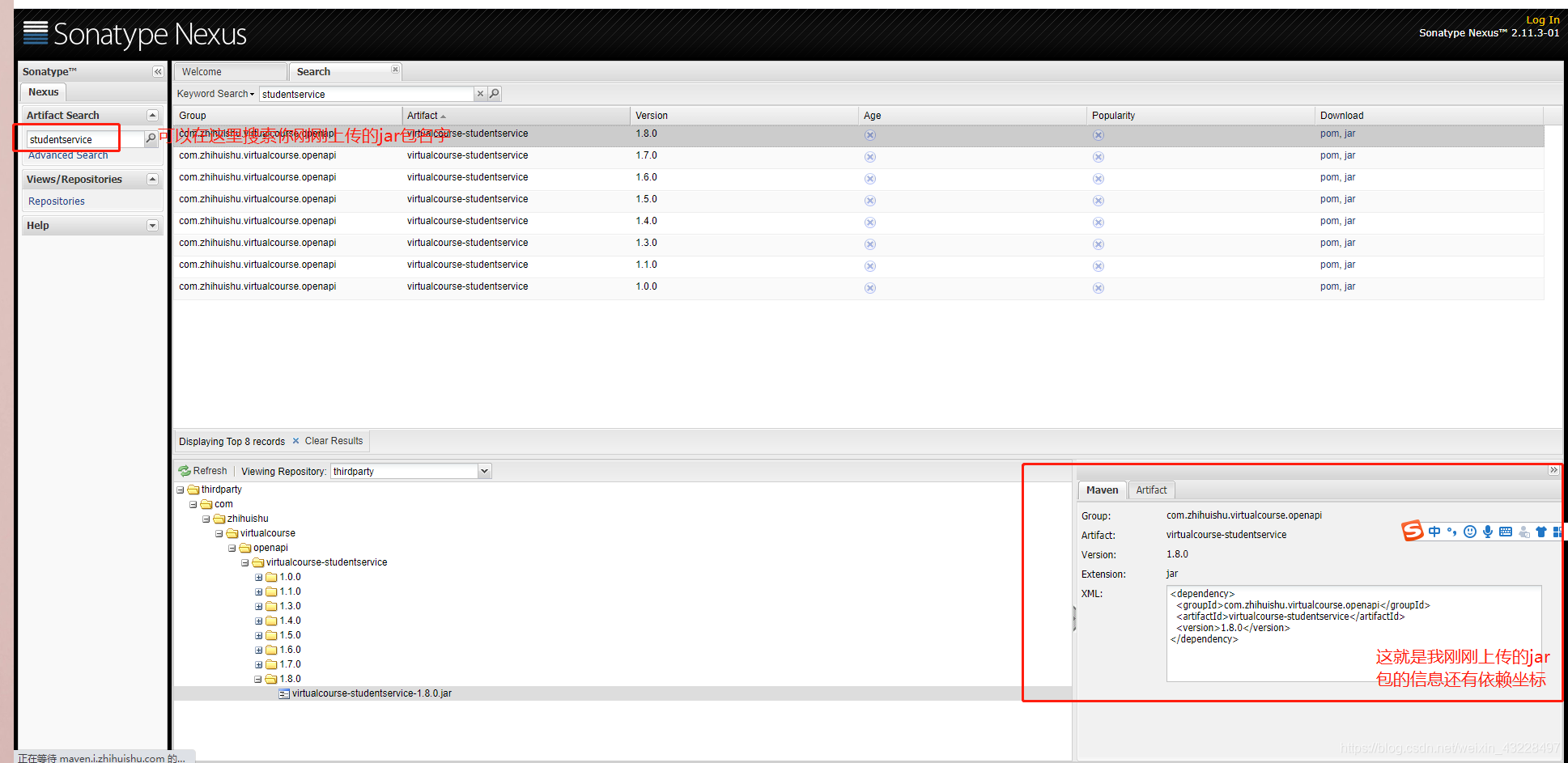Screen dimensions: 1568x763
Task: Expand the 1.7.0 version folder
Action: [259, 665]
